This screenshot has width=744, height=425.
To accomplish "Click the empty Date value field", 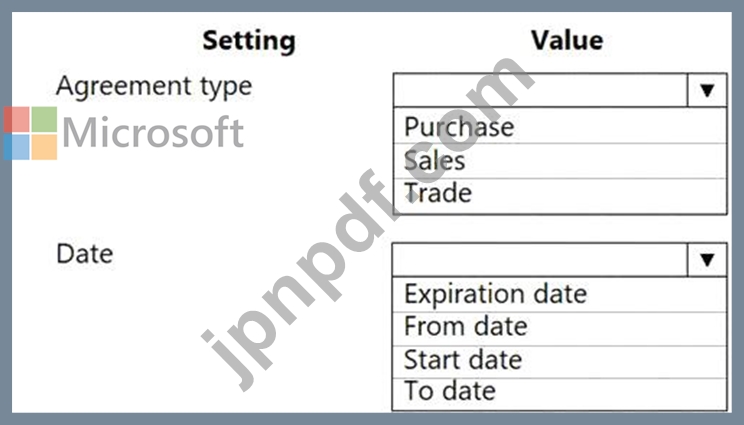I will 540,260.
